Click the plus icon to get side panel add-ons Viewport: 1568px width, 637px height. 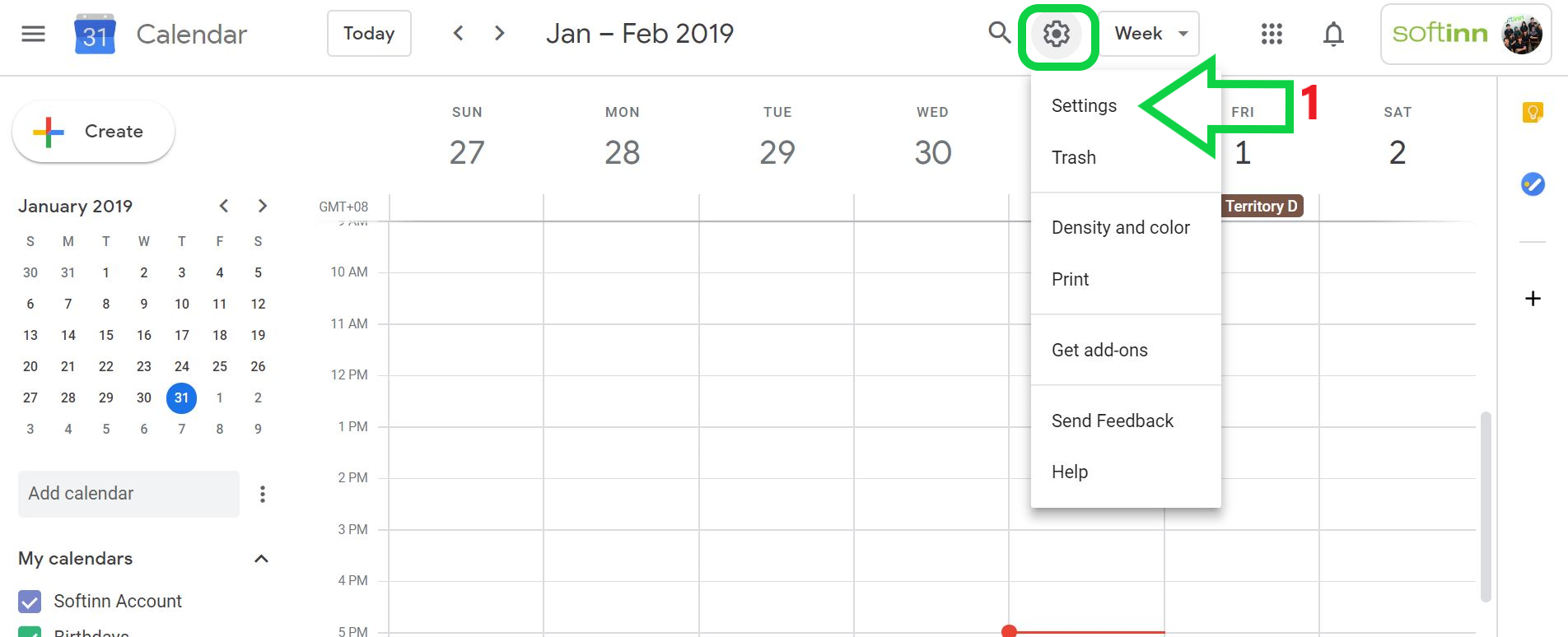point(1532,298)
